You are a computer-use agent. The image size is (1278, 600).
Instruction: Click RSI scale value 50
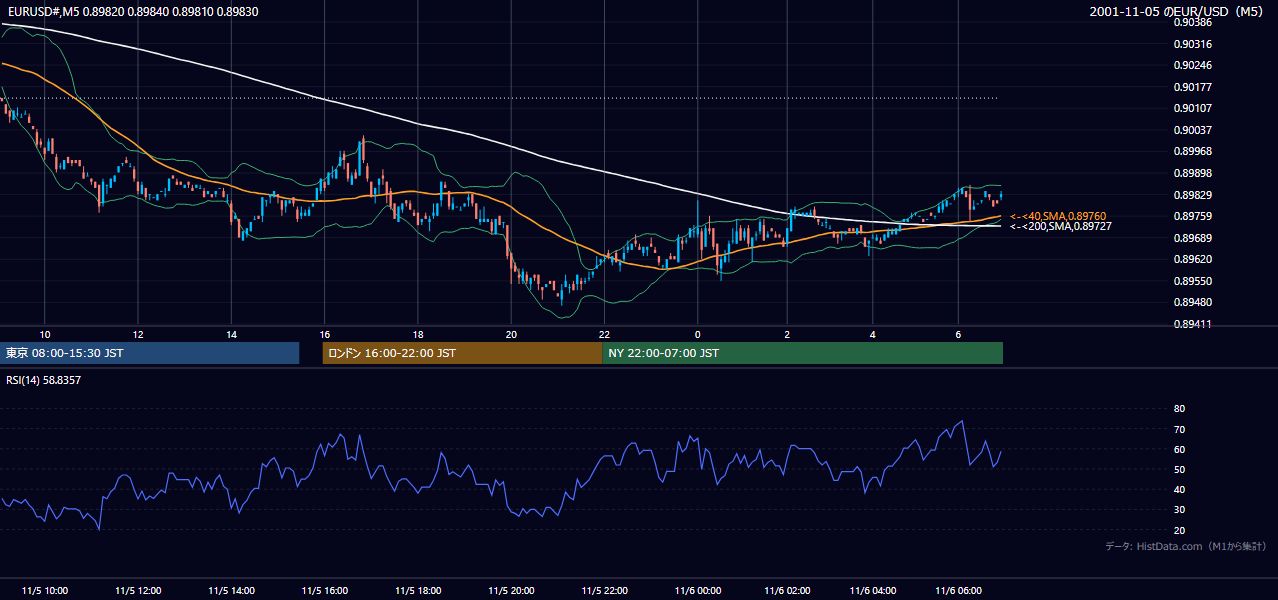(x=1179, y=469)
